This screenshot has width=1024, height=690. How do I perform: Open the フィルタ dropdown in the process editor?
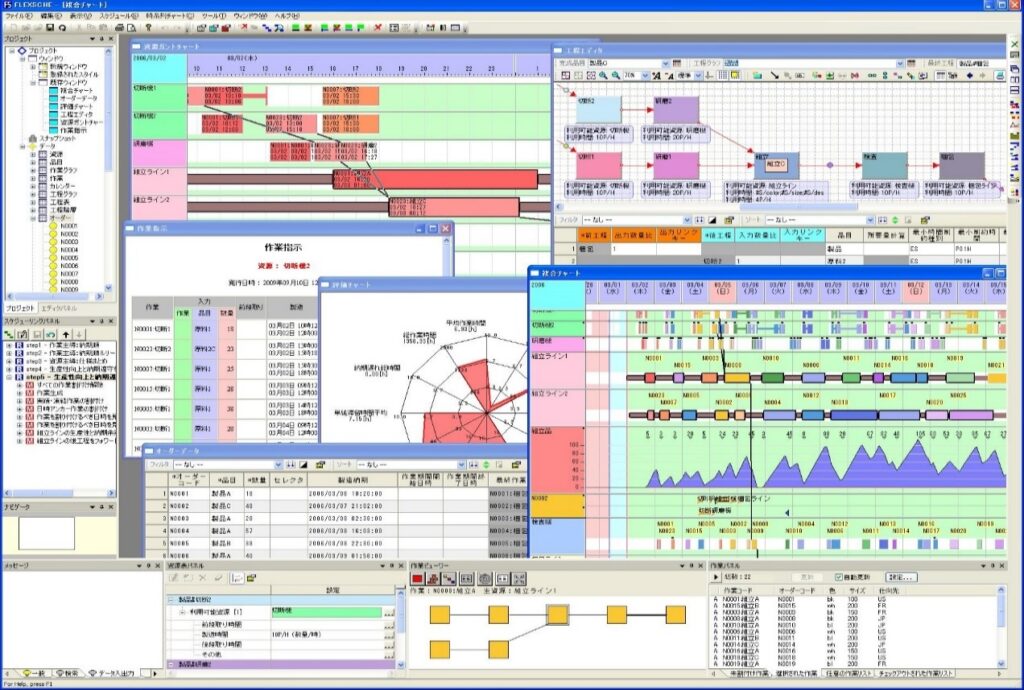pos(687,220)
